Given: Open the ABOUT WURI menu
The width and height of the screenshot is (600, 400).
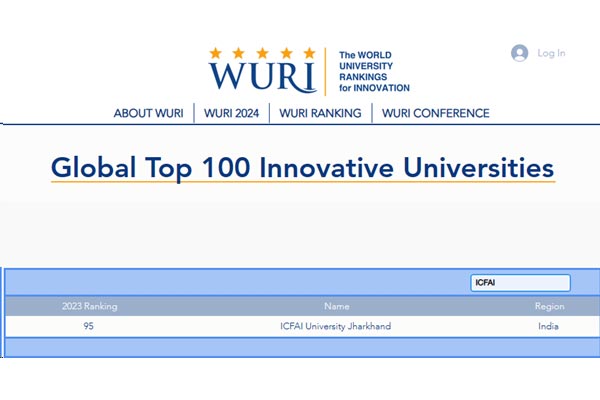Looking at the screenshot, I should pos(148,113).
